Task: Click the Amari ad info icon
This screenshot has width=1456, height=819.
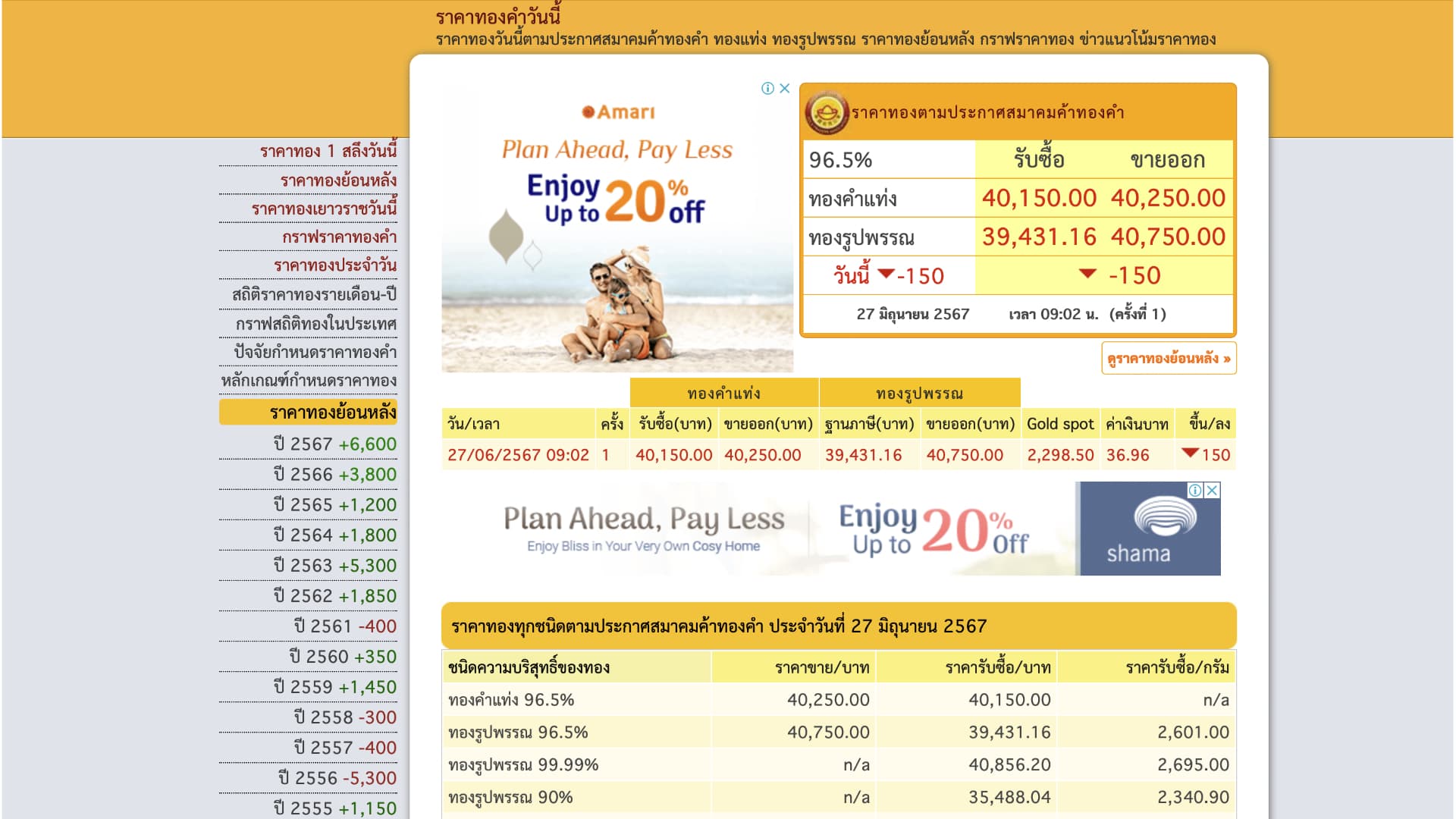Action: tap(767, 89)
